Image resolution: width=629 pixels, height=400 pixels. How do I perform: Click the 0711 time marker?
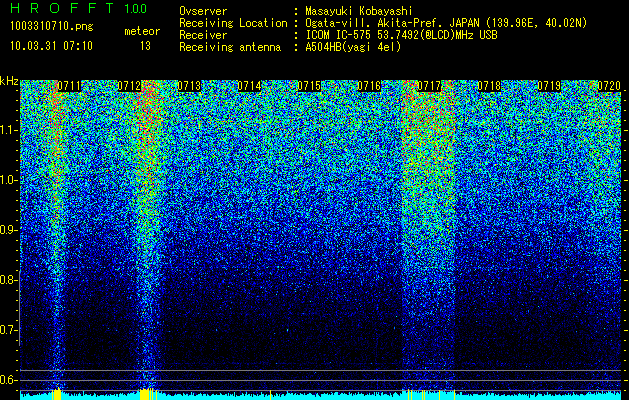tap(69, 86)
